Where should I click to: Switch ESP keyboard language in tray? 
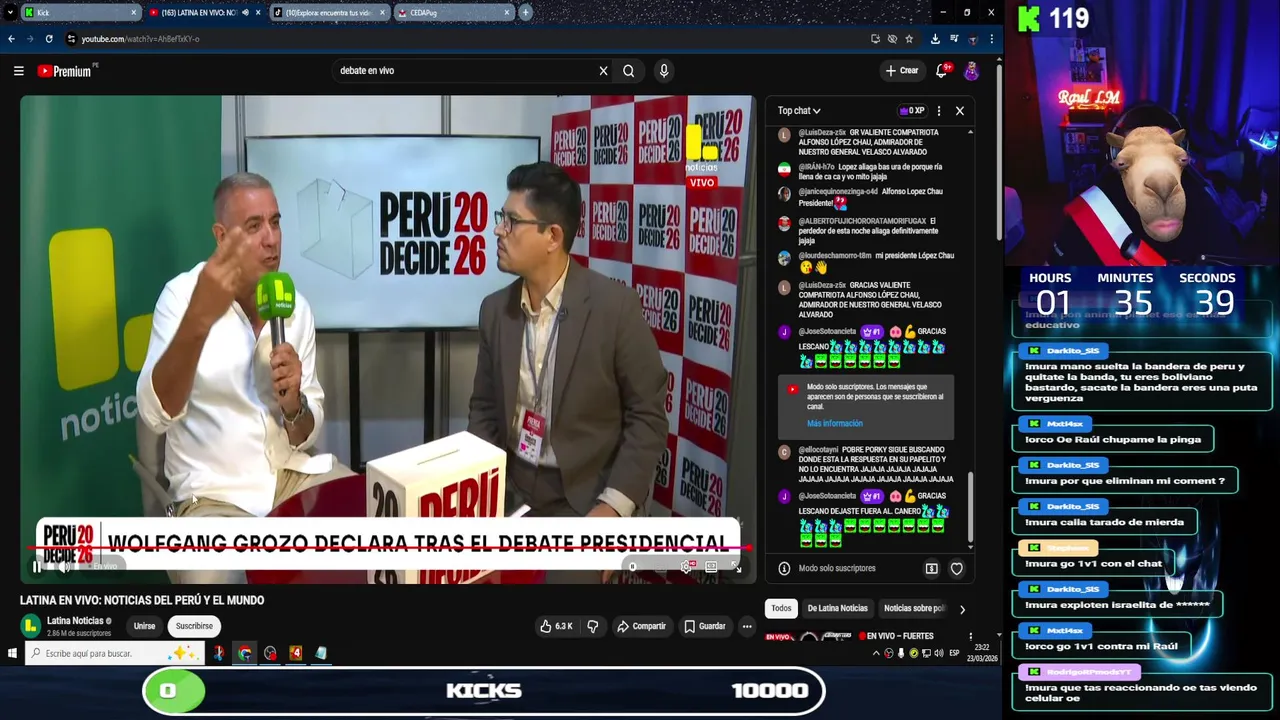point(954,653)
